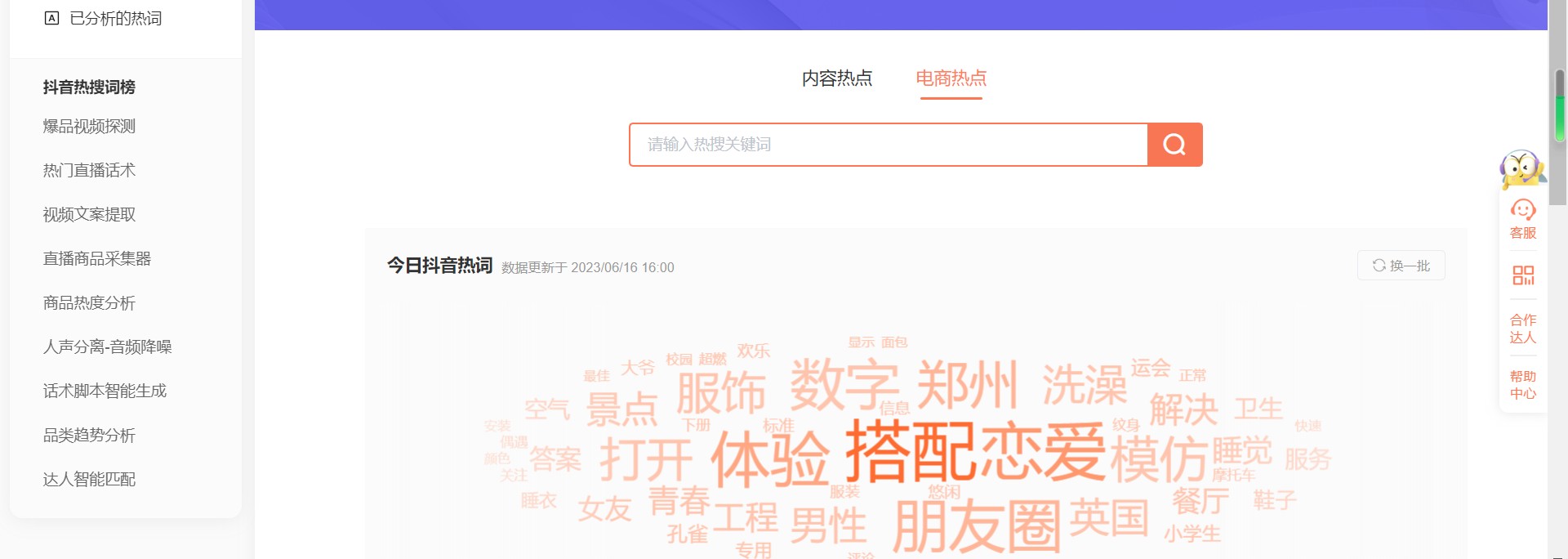Click the 抖音热搜词榜 section heading
Screen dimensions: 1568x559
(89, 87)
